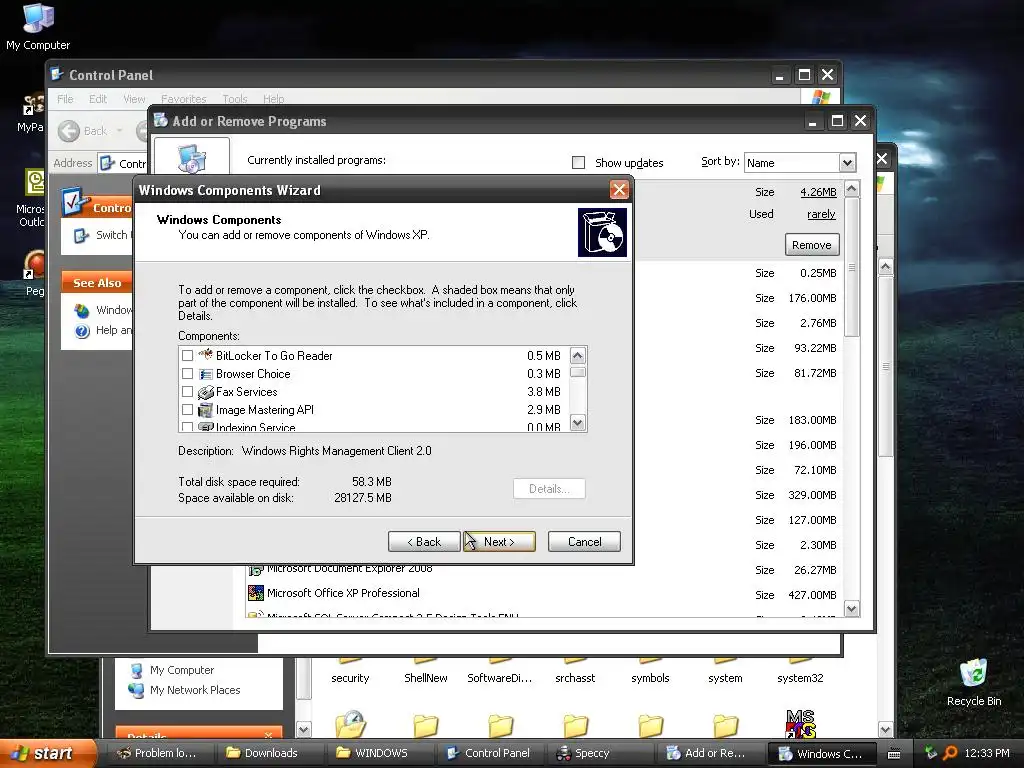Click the Add or Remove Programs title icon
The height and width of the screenshot is (768, 1024).
click(161, 120)
